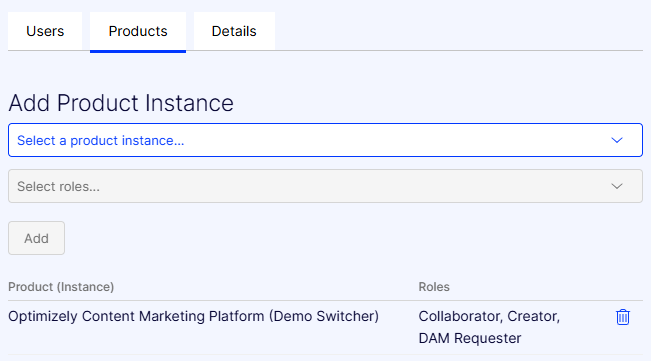Switch to the Users tab
Viewport: 651px width, 361px height.
(x=45, y=31)
